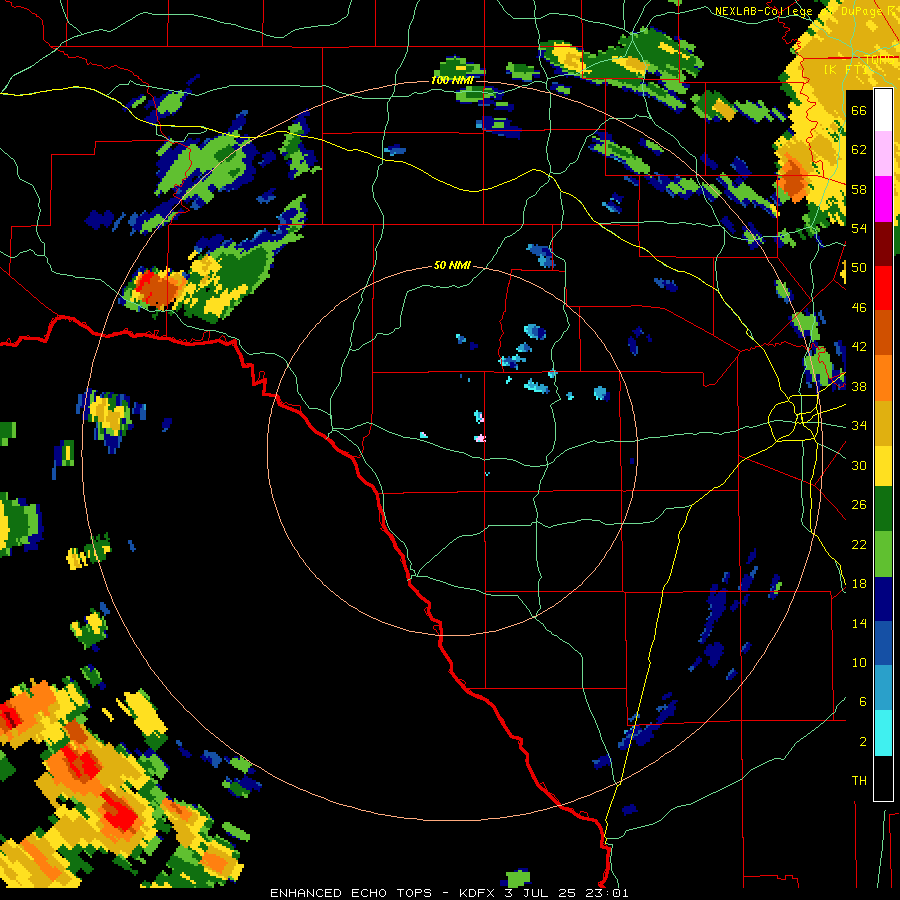The height and width of the screenshot is (900, 900).
Task: Pick the navy legend swatch near 18
Action: (x=883, y=599)
